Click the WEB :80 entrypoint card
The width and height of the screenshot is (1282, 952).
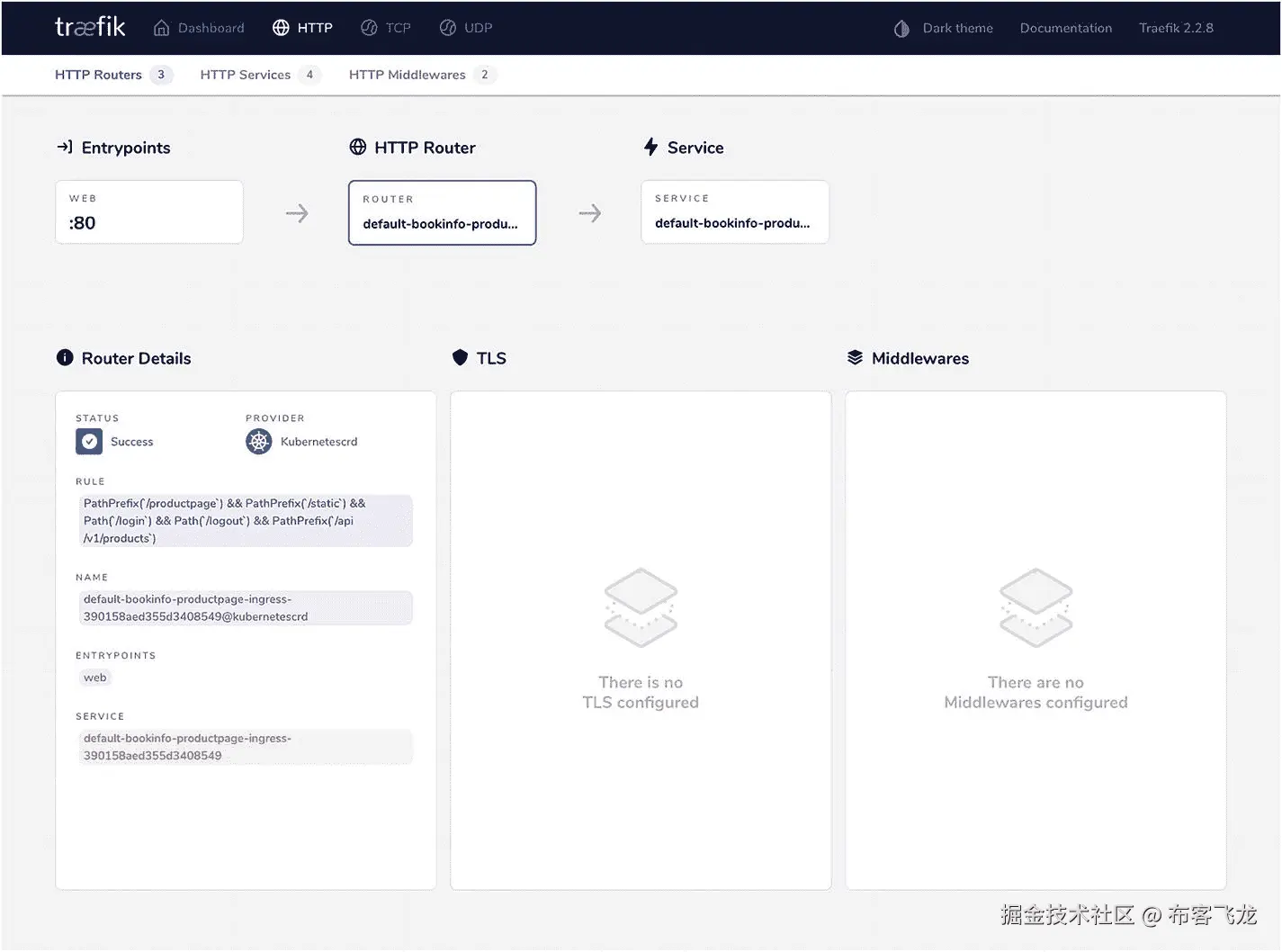(149, 211)
